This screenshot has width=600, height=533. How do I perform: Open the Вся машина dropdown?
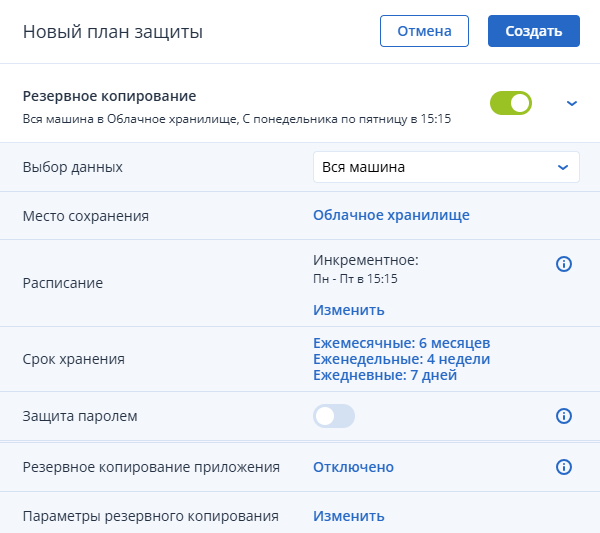(446, 167)
